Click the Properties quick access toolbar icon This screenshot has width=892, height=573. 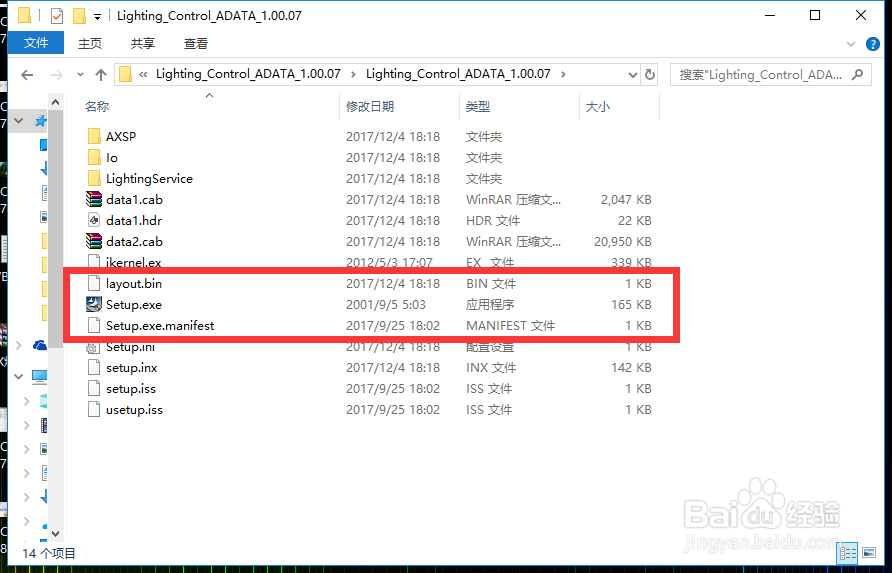57,16
